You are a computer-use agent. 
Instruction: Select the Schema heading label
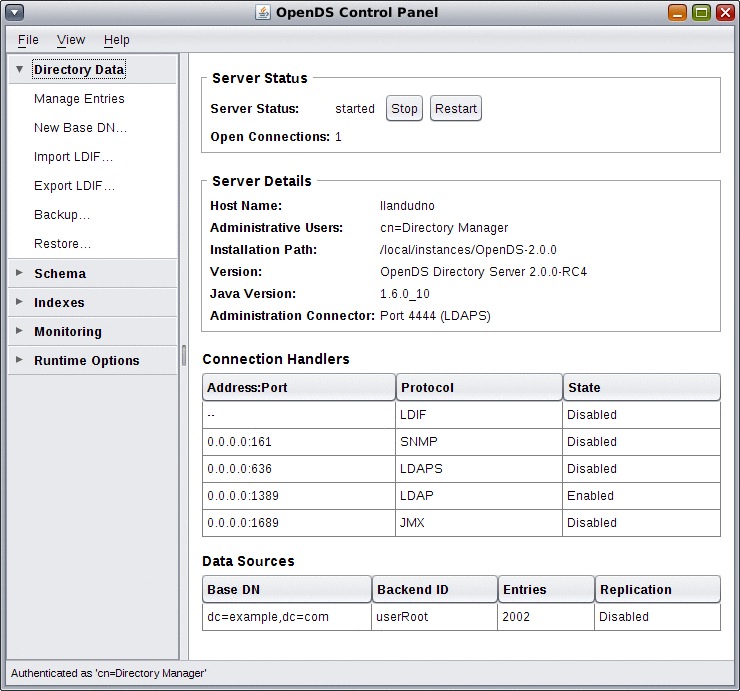[60, 274]
